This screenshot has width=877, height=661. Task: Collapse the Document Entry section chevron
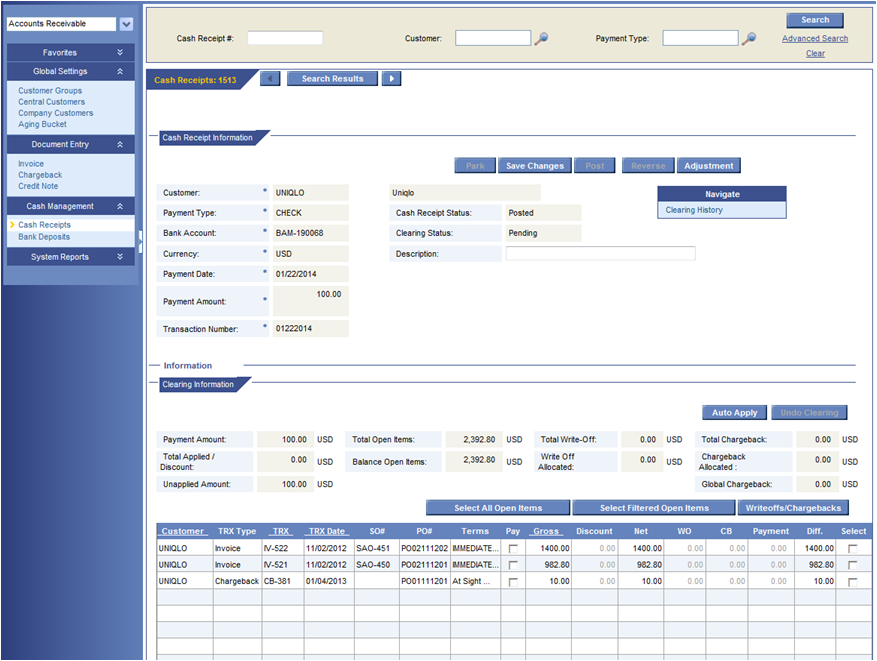coord(120,145)
